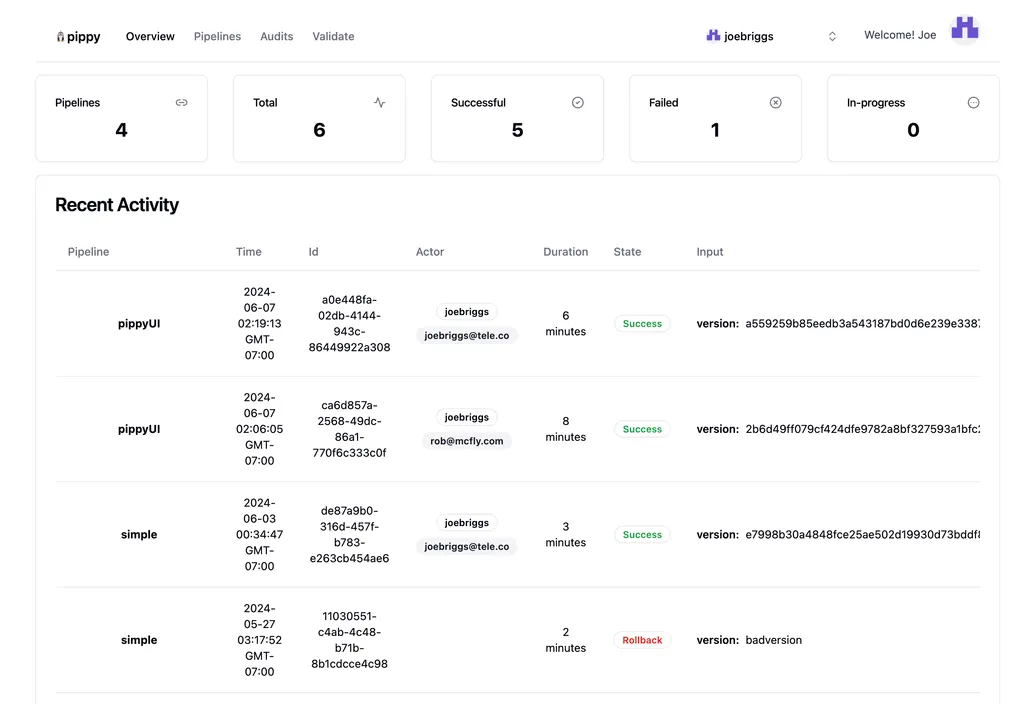Click the pippy logo icon

[61, 37]
